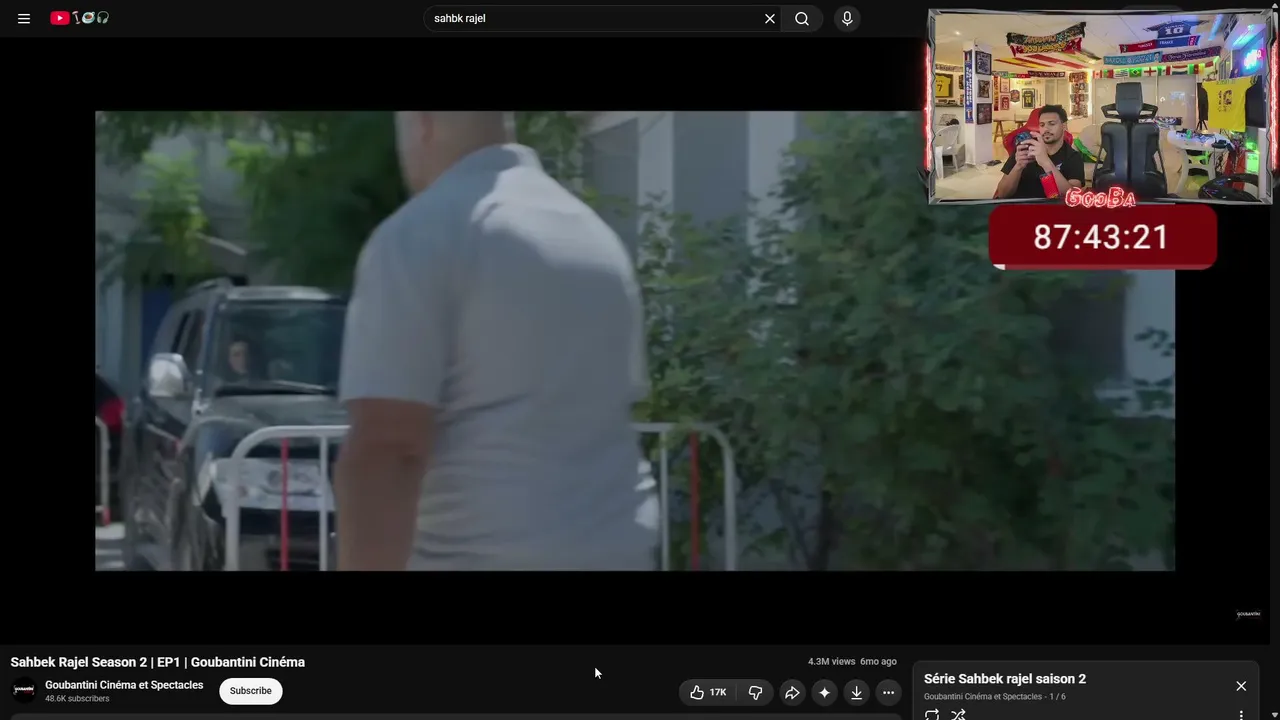Click the video title 'Sahbek Rajel Season 2 | EP1'
The height and width of the screenshot is (720, 1280).
pyautogui.click(x=158, y=662)
